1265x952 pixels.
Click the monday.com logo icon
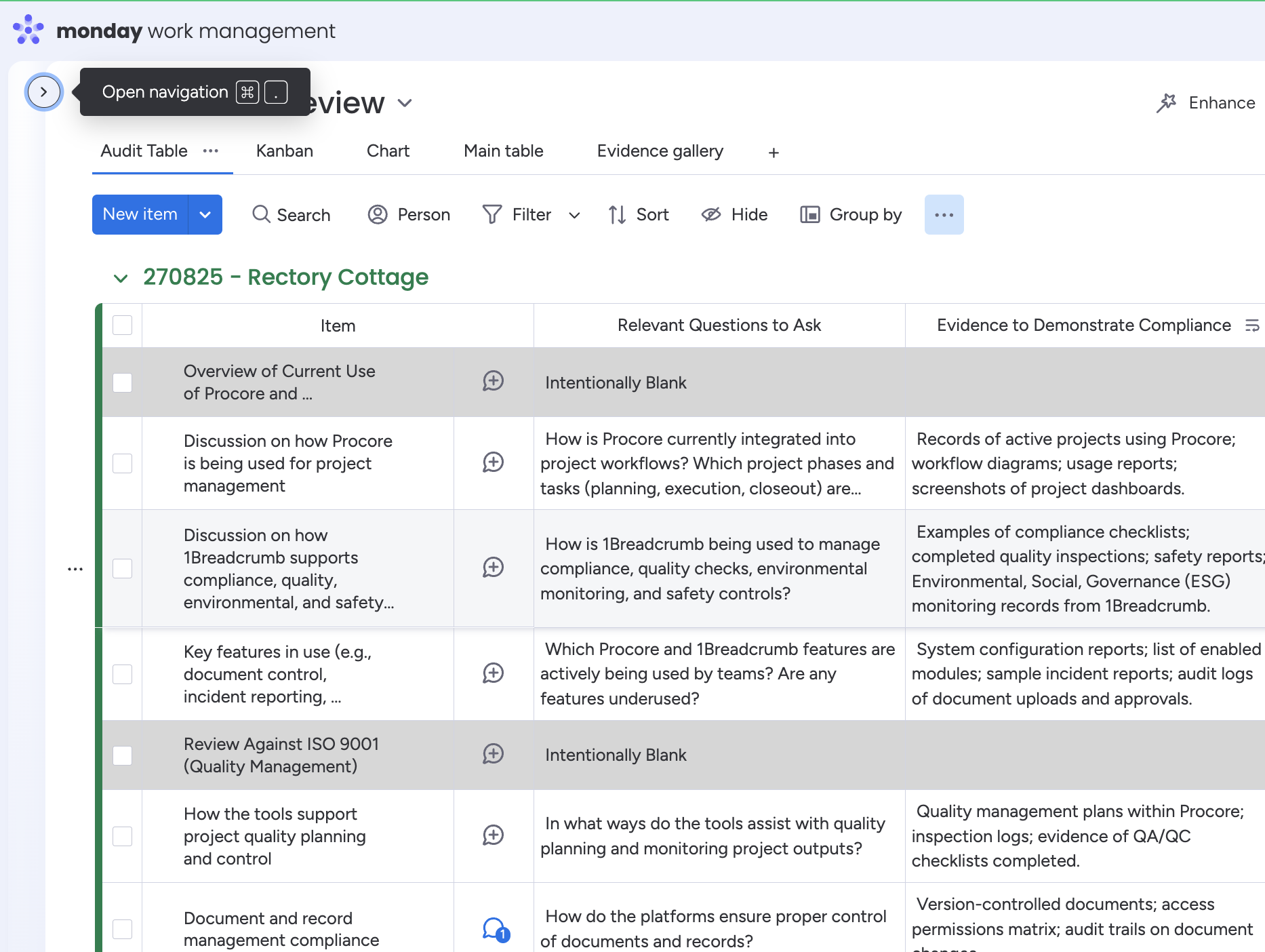pos(28,30)
